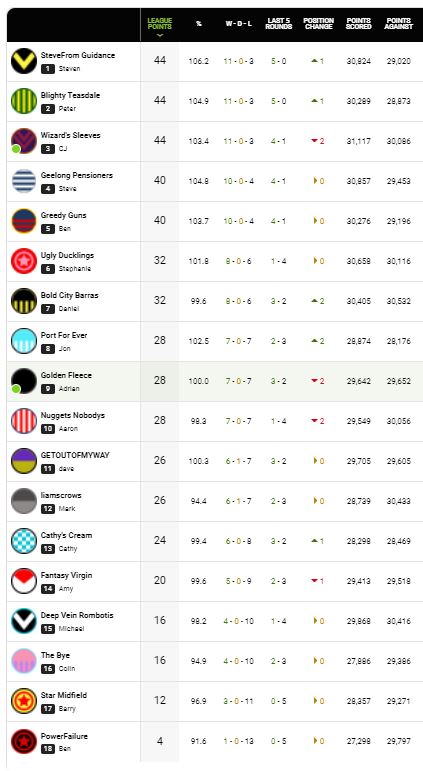
Task: Sort table by Points Against header
Action: (x=399, y=24)
